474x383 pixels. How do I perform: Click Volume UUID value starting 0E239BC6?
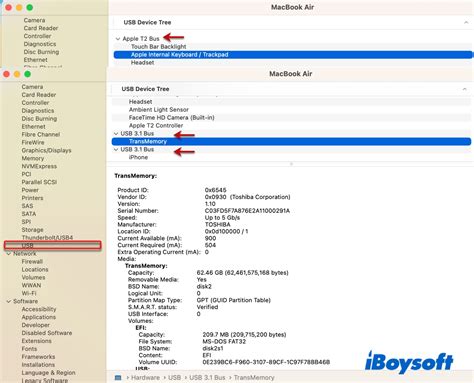266,362
